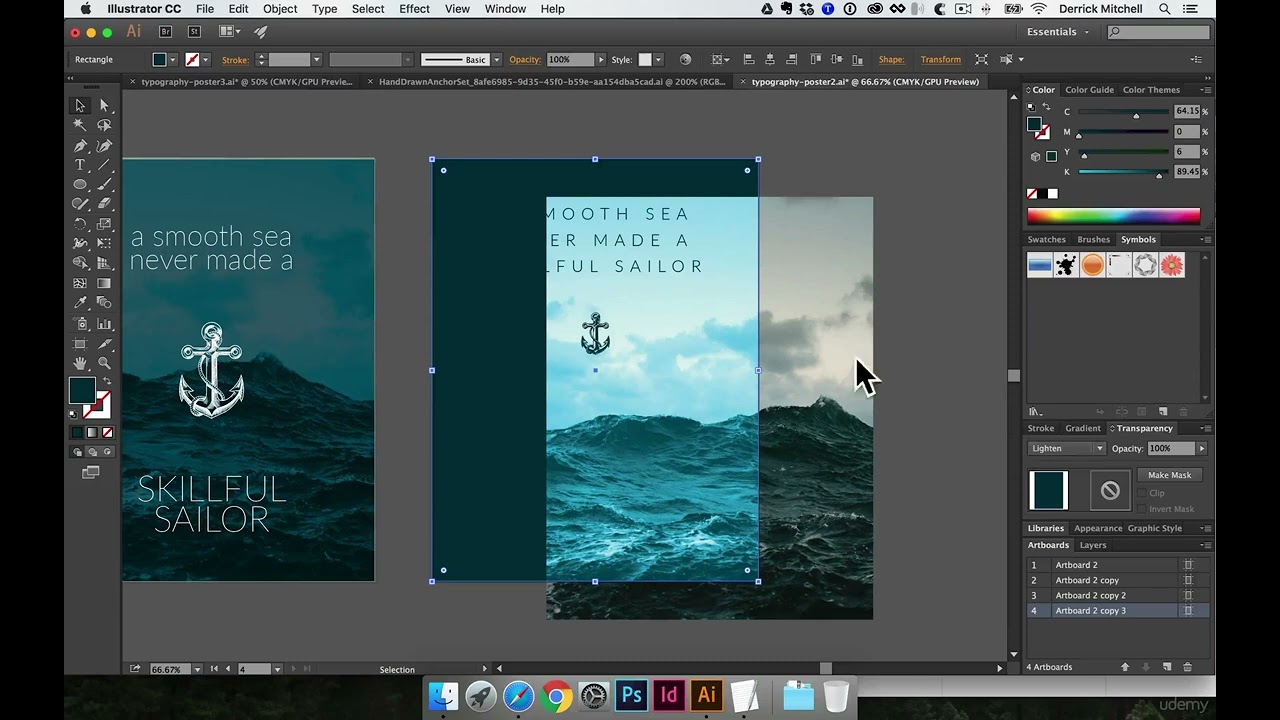The image size is (1280, 720).
Task: Open Basic brush definition dropdown
Action: (x=496, y=60)
